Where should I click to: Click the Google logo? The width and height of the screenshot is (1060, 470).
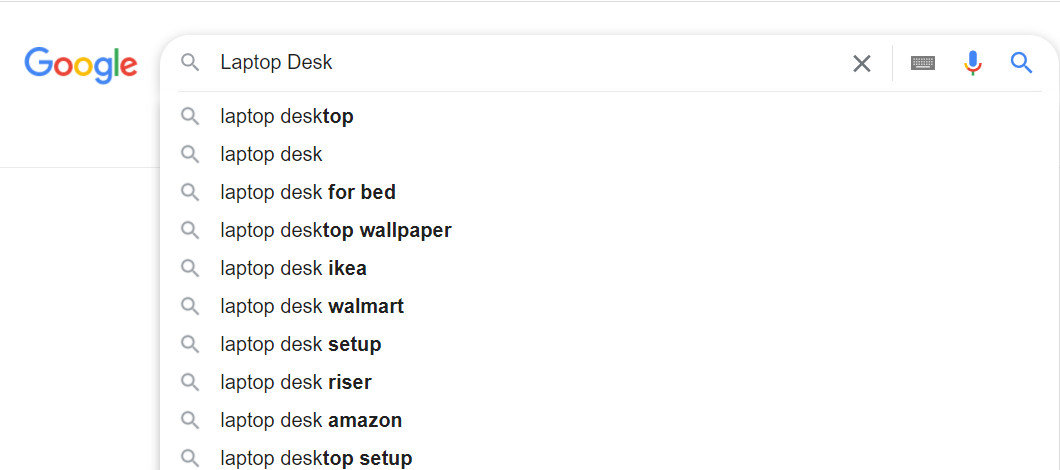(x=81, y=64)
